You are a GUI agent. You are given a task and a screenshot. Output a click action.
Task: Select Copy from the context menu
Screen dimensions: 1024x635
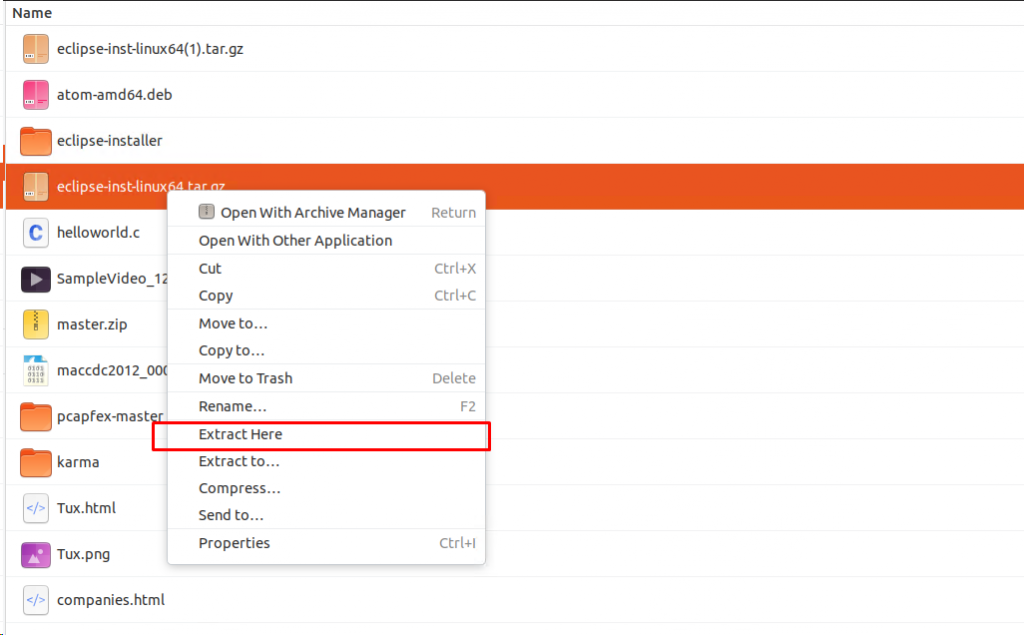(x=326, y=295)
